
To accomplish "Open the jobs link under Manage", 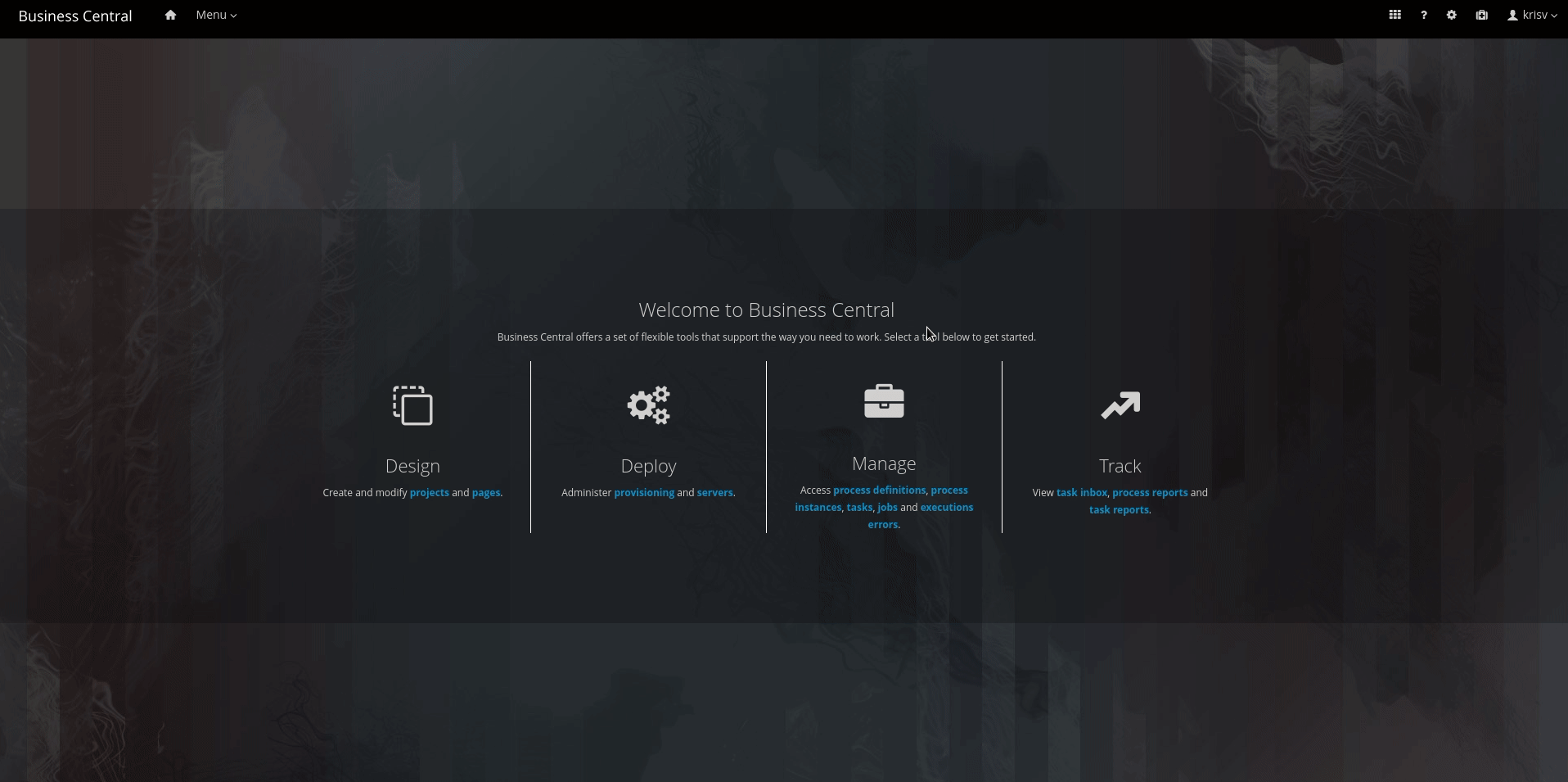I will click(x=887, y=508).
